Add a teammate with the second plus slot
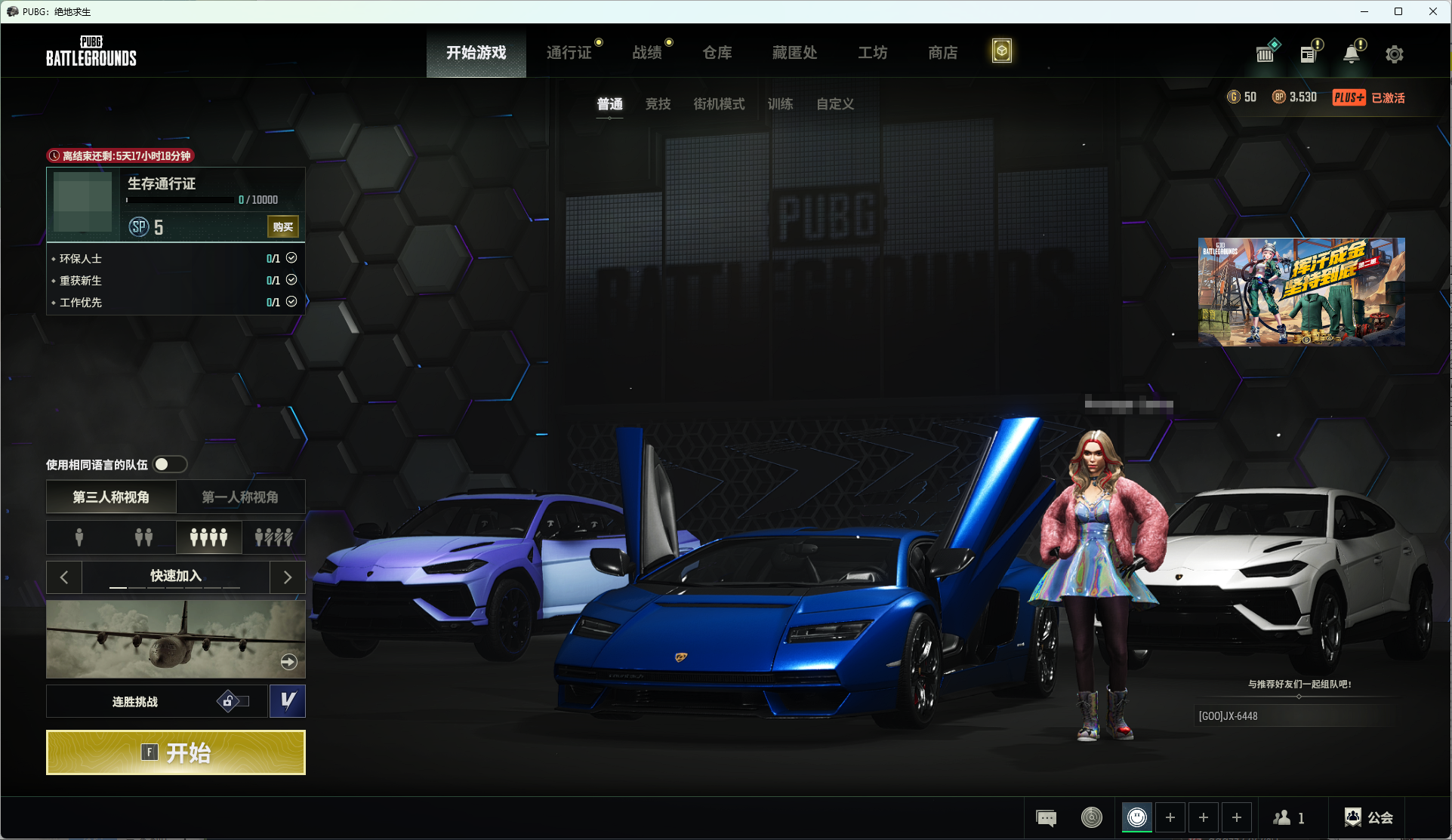This screenshot has width=1452, height=840. pyautogui.click(x=1204, y=817)
